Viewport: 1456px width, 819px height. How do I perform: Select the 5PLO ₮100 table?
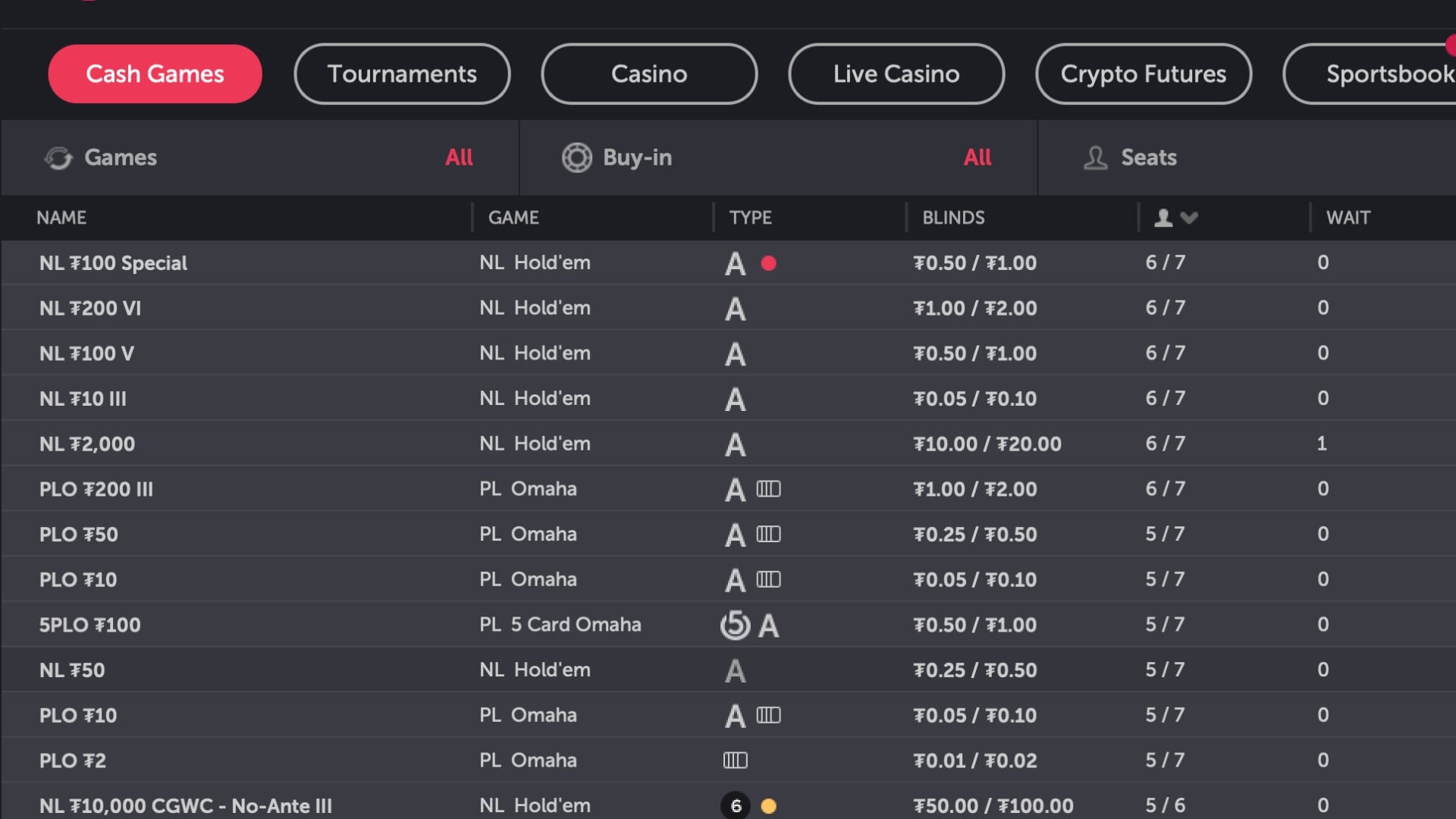coord(728,625)
